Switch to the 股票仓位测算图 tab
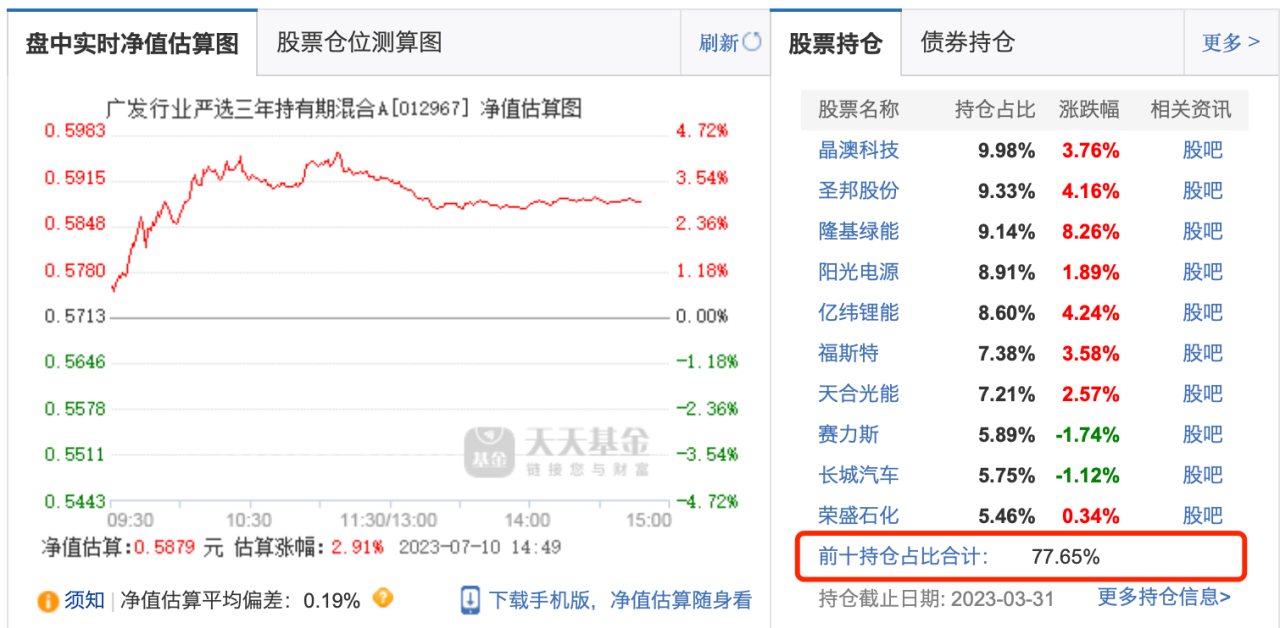 (359, 42)
